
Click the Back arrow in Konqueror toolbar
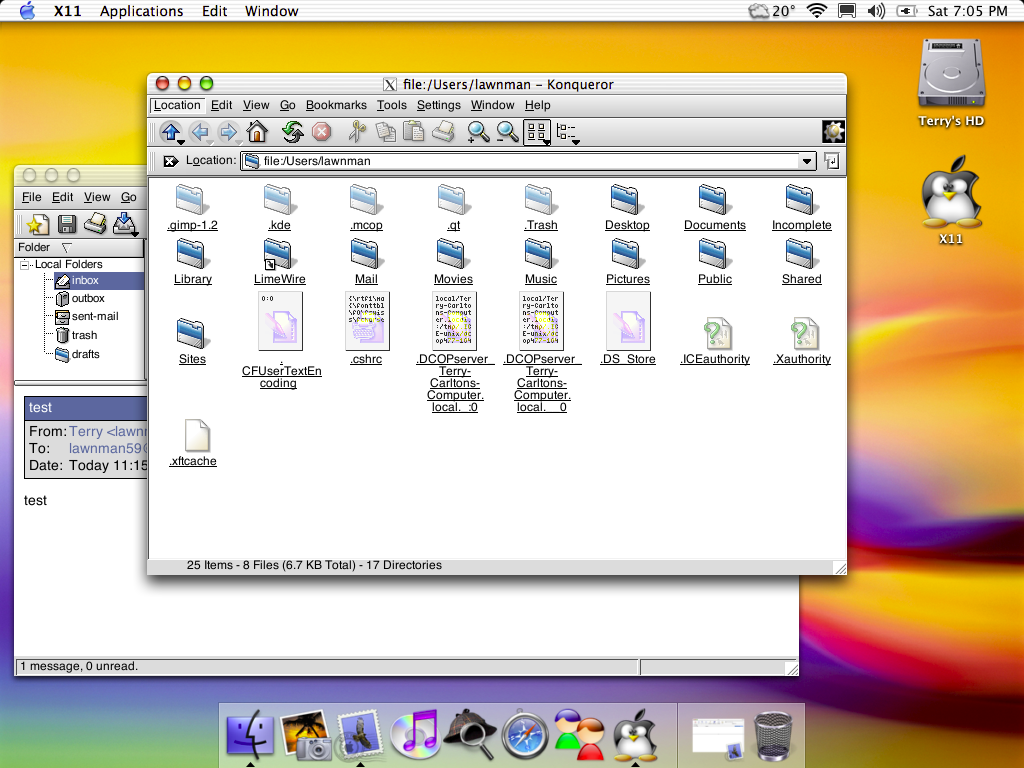point(200,133)
